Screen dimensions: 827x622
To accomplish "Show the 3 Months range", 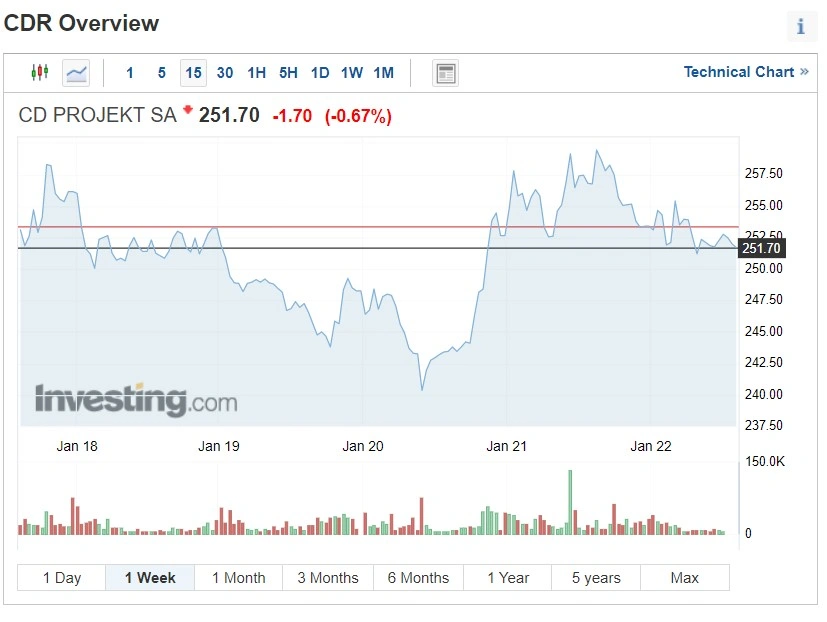I will point(328,578).
